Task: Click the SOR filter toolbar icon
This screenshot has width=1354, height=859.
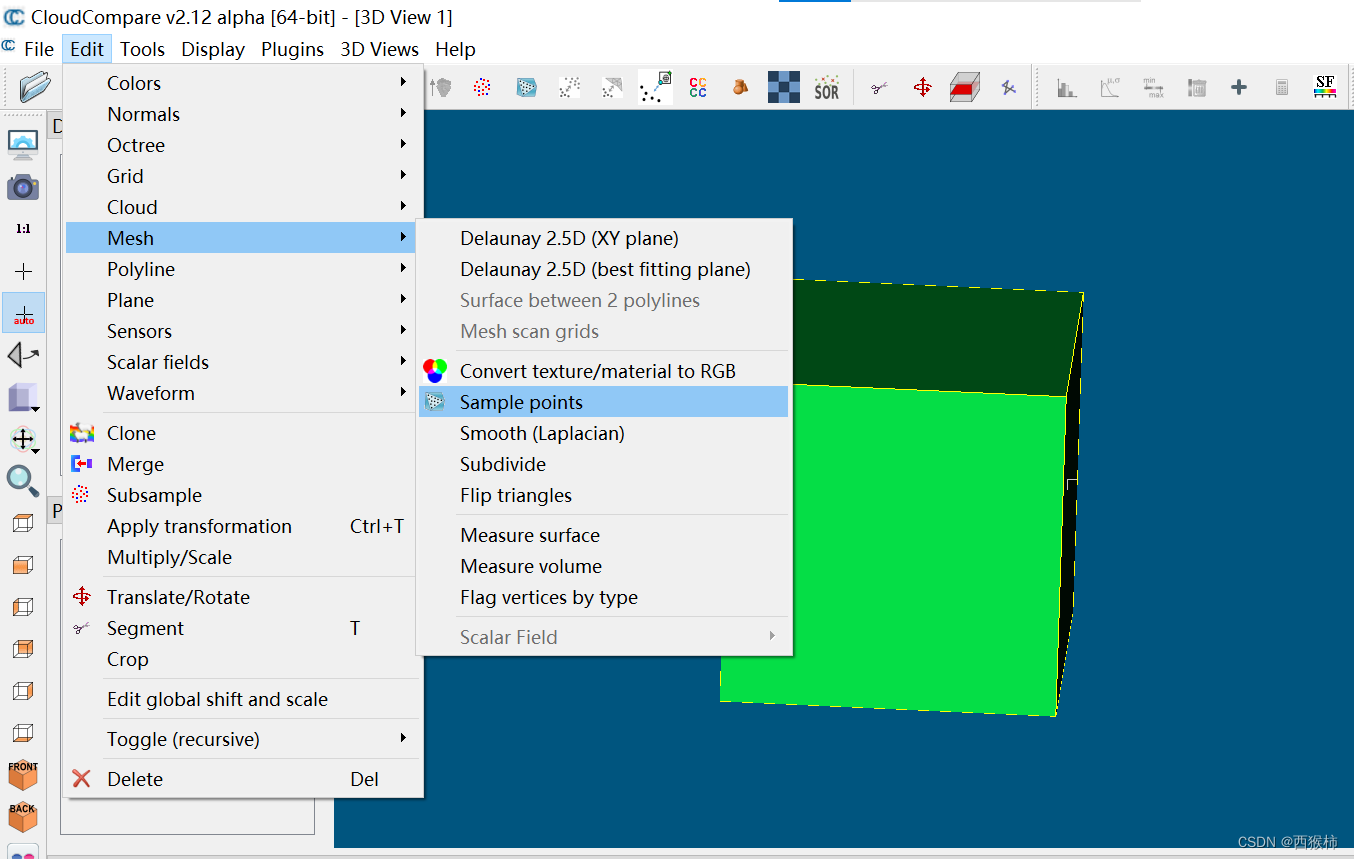Action: 826,88
